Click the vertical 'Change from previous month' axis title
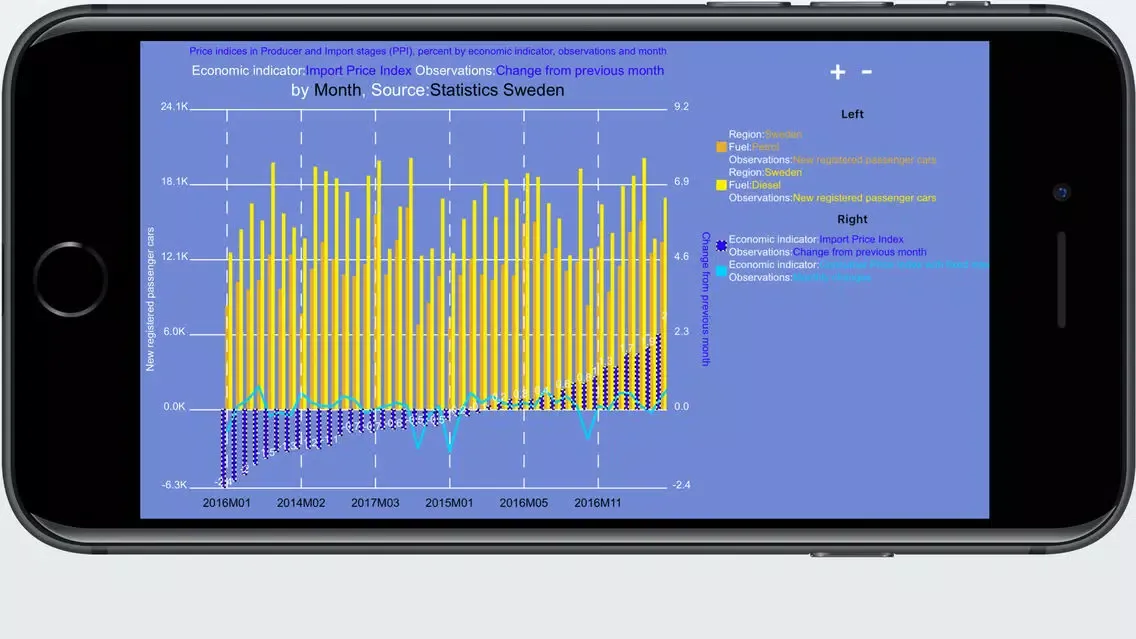Image resolution: width=1136 pixels, height=639 pixels. pyautogui.click(x=706, y=298)
